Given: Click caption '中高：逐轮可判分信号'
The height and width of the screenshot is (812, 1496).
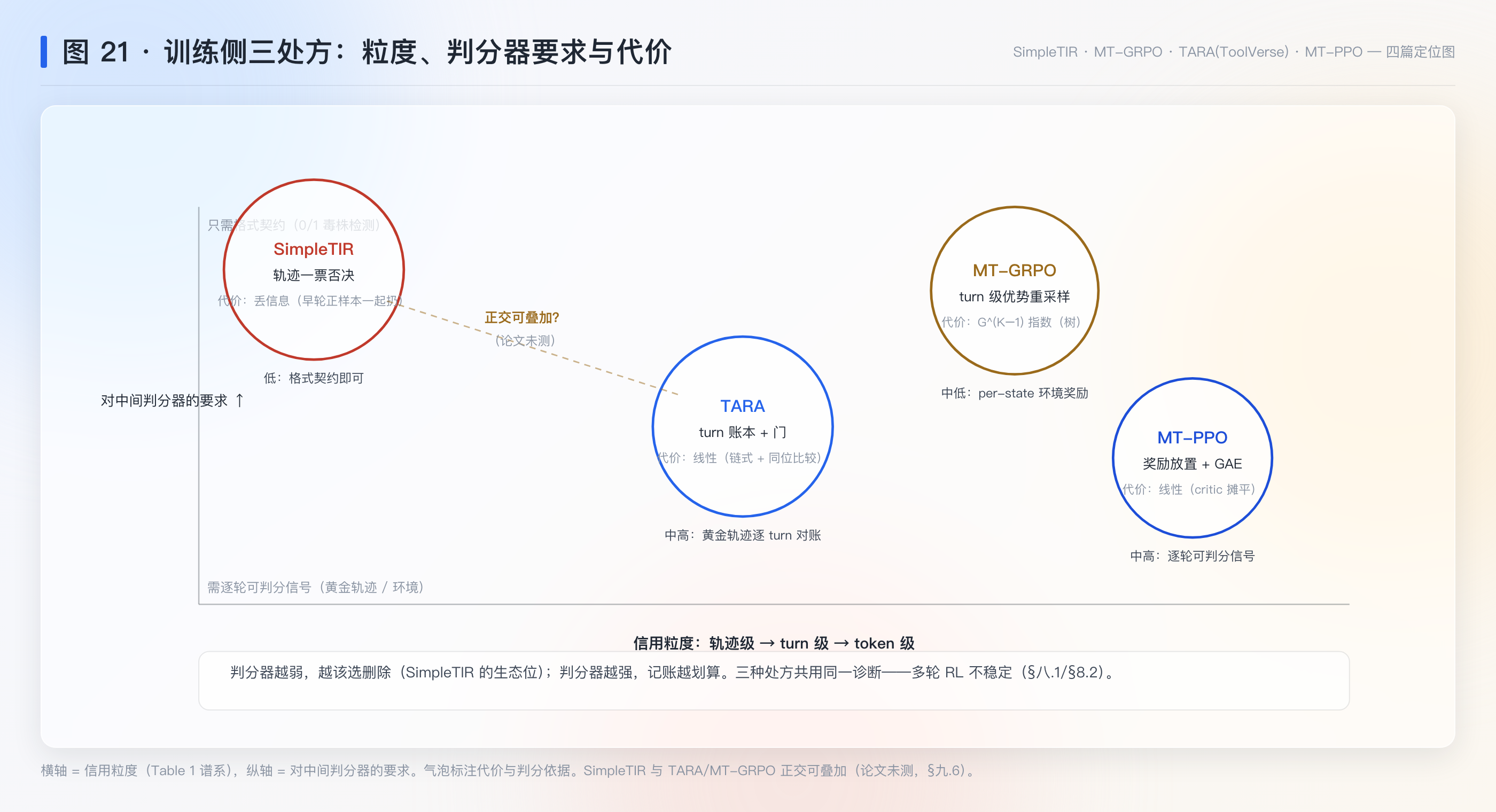Looking at the screenshot, I should 1191,556.
